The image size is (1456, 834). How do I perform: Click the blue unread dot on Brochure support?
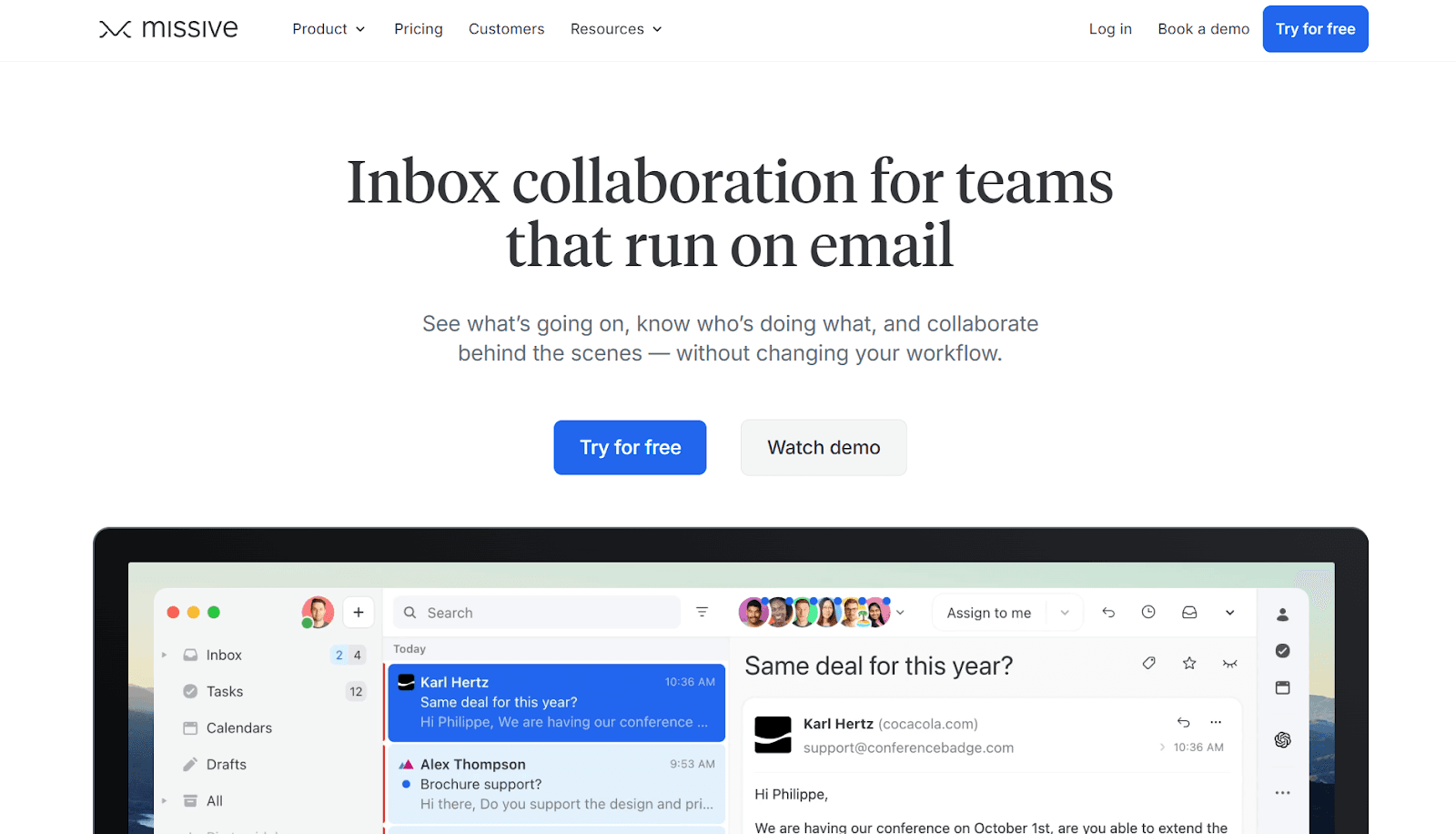406,784
